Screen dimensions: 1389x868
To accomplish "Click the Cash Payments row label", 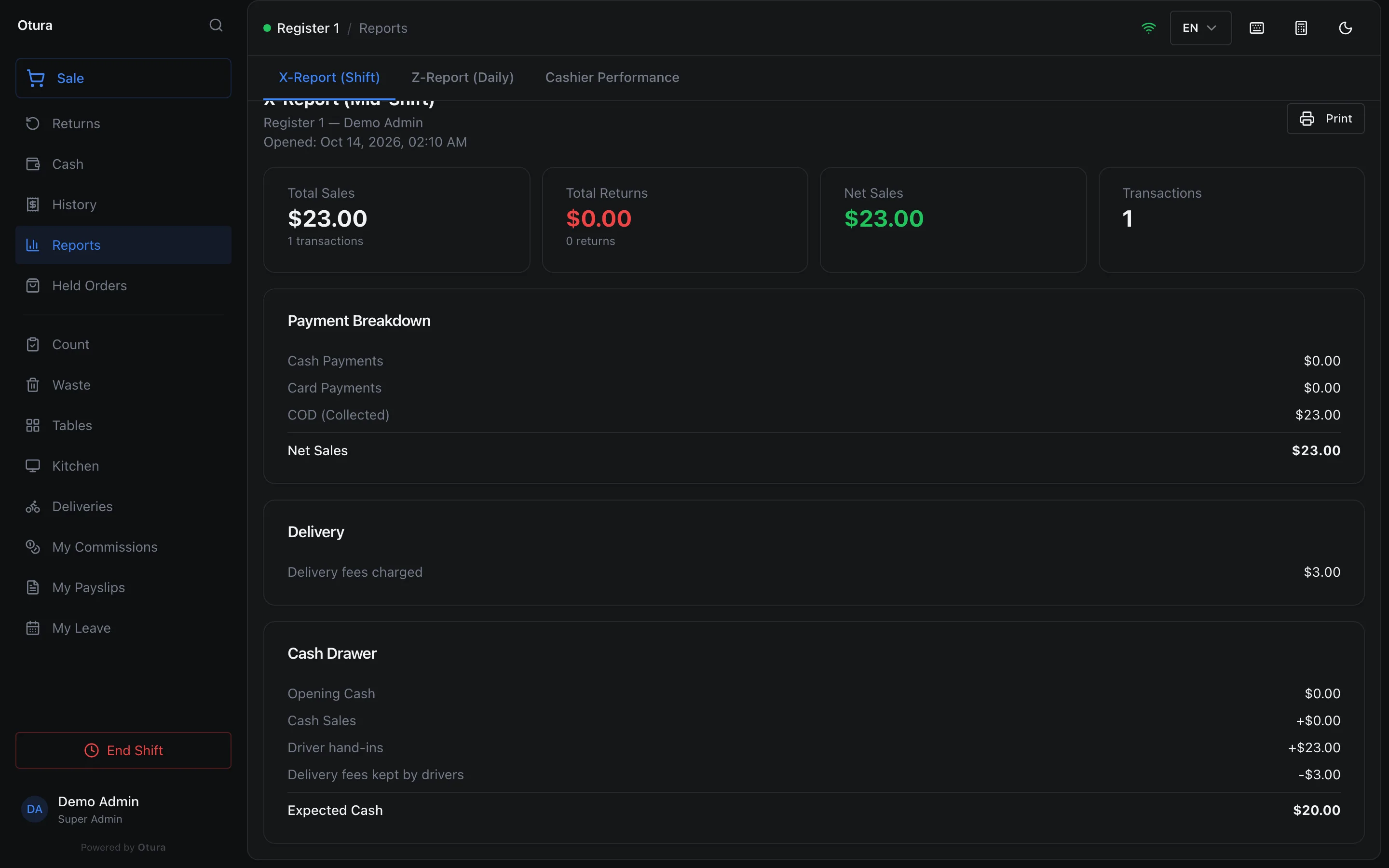I will (335, 361).
